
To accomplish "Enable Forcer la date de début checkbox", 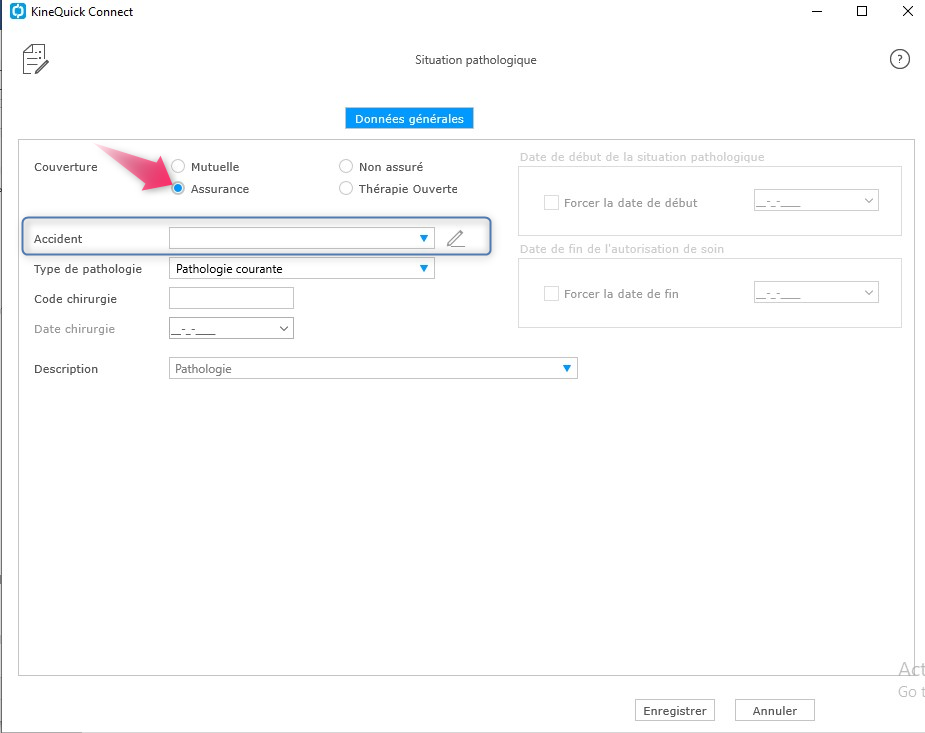I will pos(551,203).
